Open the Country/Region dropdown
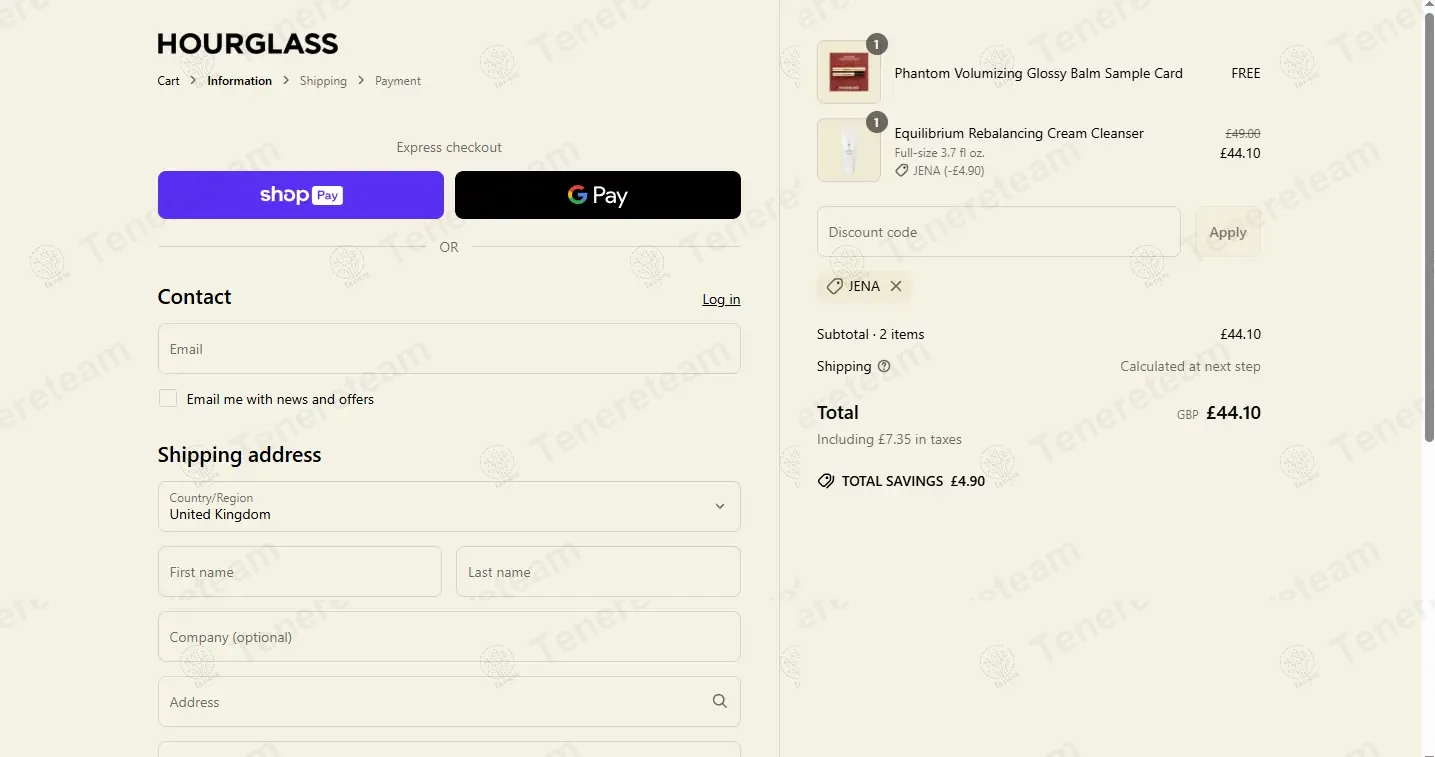This screenshot has height=757, width=1435. [449, 506]
